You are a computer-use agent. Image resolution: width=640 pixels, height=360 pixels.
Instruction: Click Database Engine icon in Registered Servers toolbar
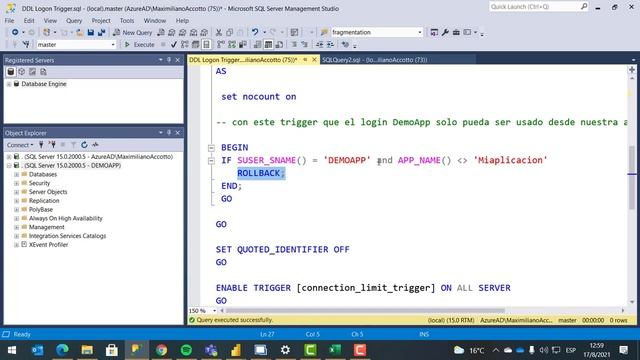[x=11, y=72]
